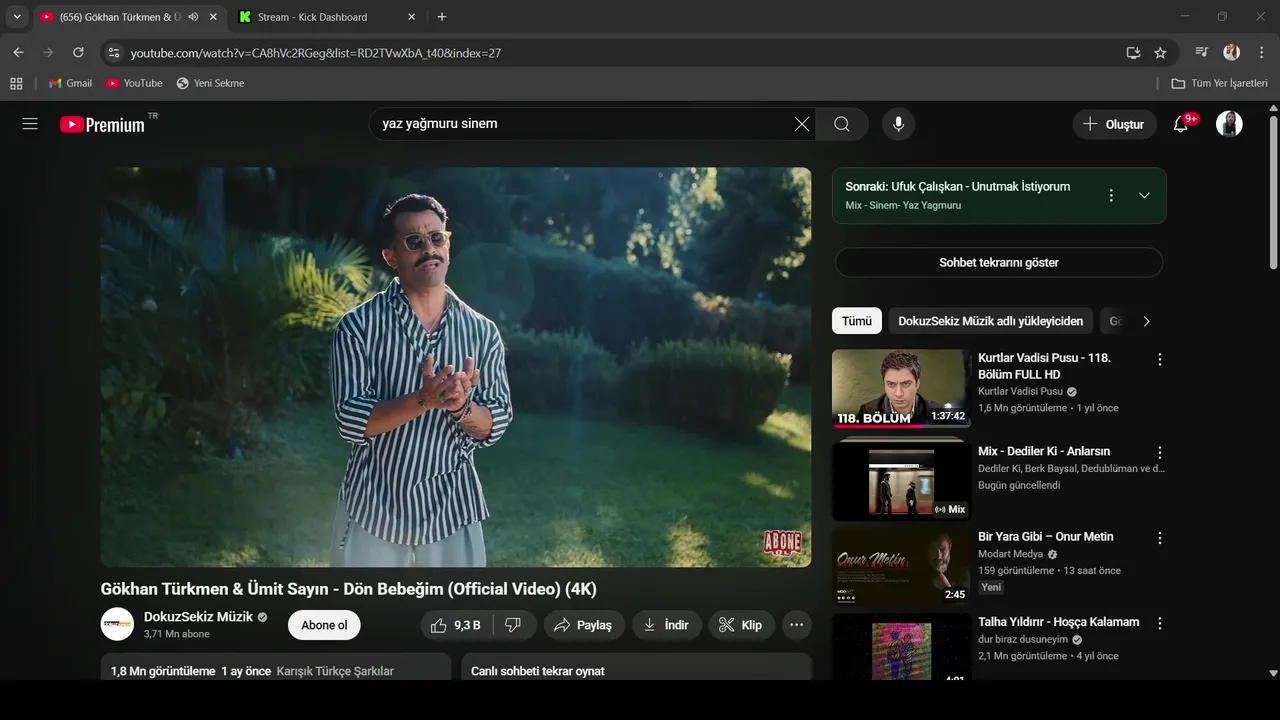Image resolution: width=1280 pixels, height=720 pixels.
Task: Open options menu of the playlist panel
Action: point(1111,195)
